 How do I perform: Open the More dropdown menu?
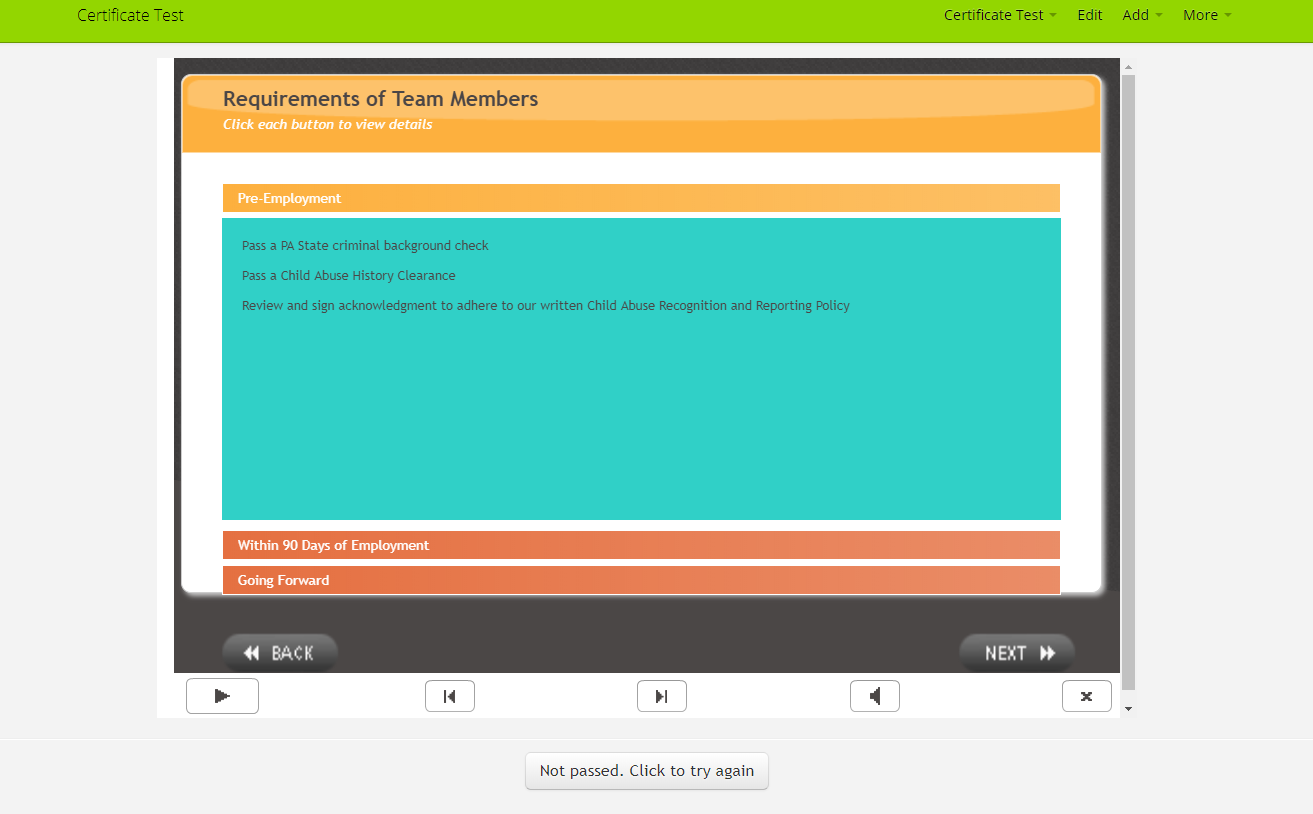pyautogui.click(x=1206, y=15)
